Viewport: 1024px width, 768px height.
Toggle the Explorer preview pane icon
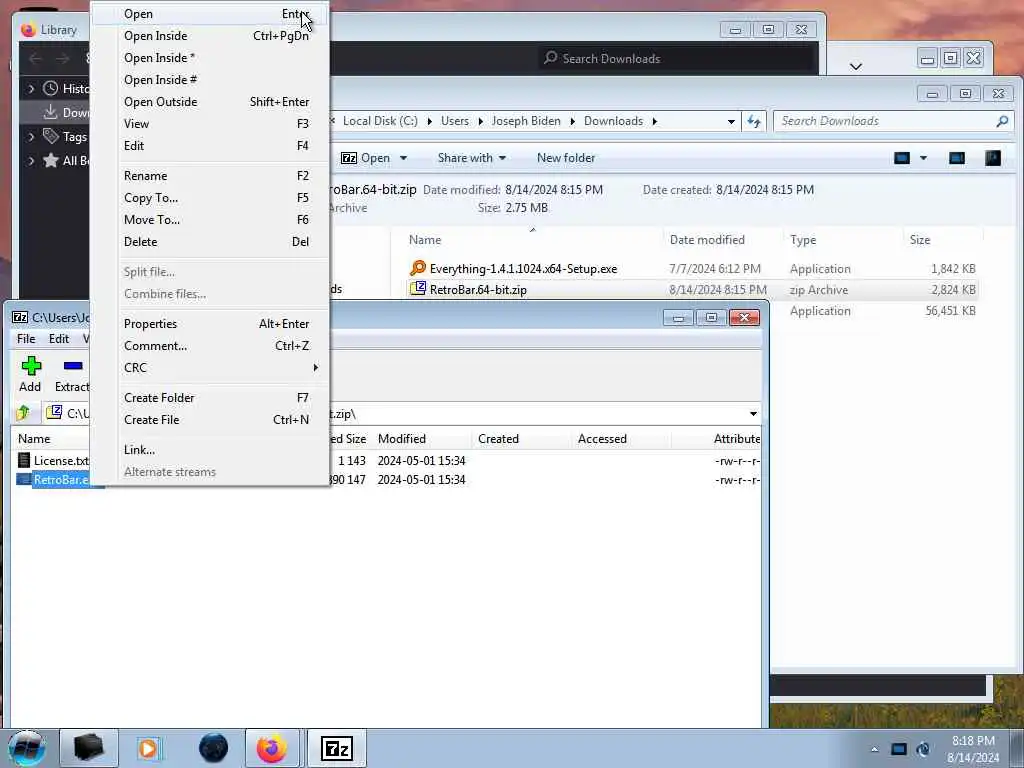point(957,158)
